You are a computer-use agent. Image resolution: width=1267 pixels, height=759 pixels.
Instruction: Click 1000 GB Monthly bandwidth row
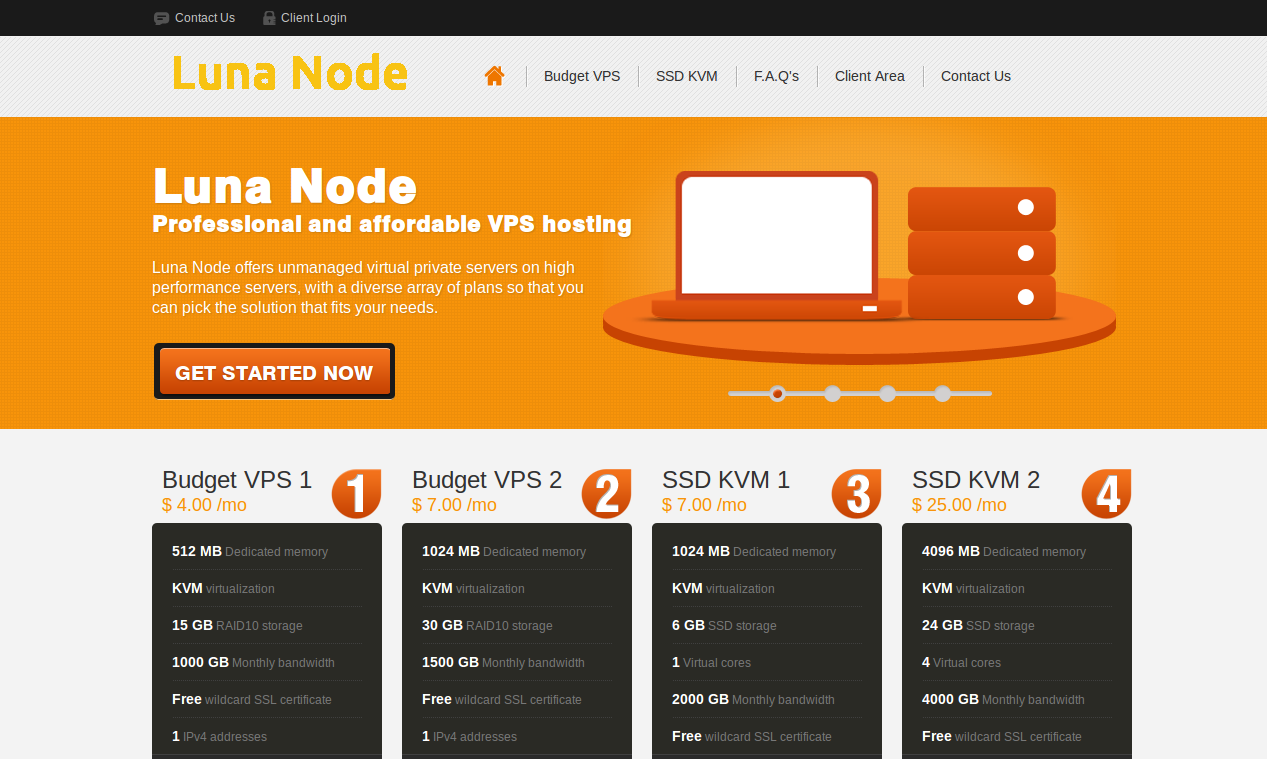(x=267, y=662)
